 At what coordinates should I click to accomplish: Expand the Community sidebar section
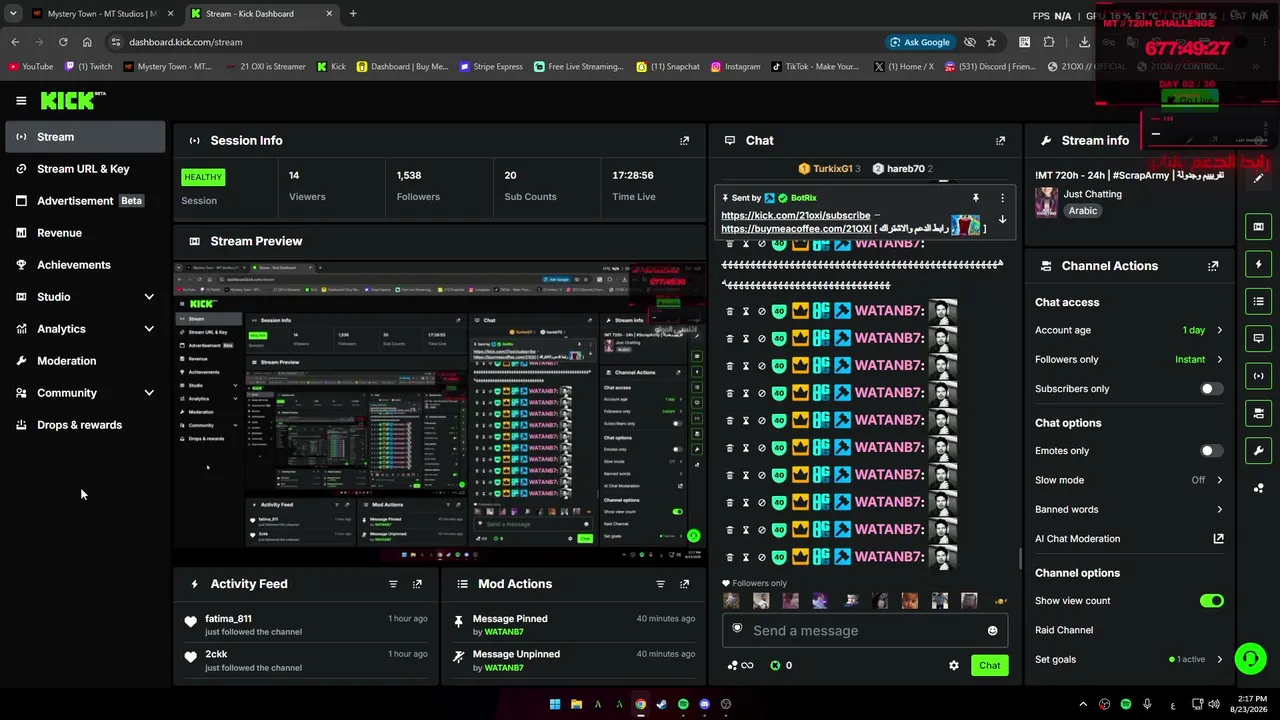[149, 393]
